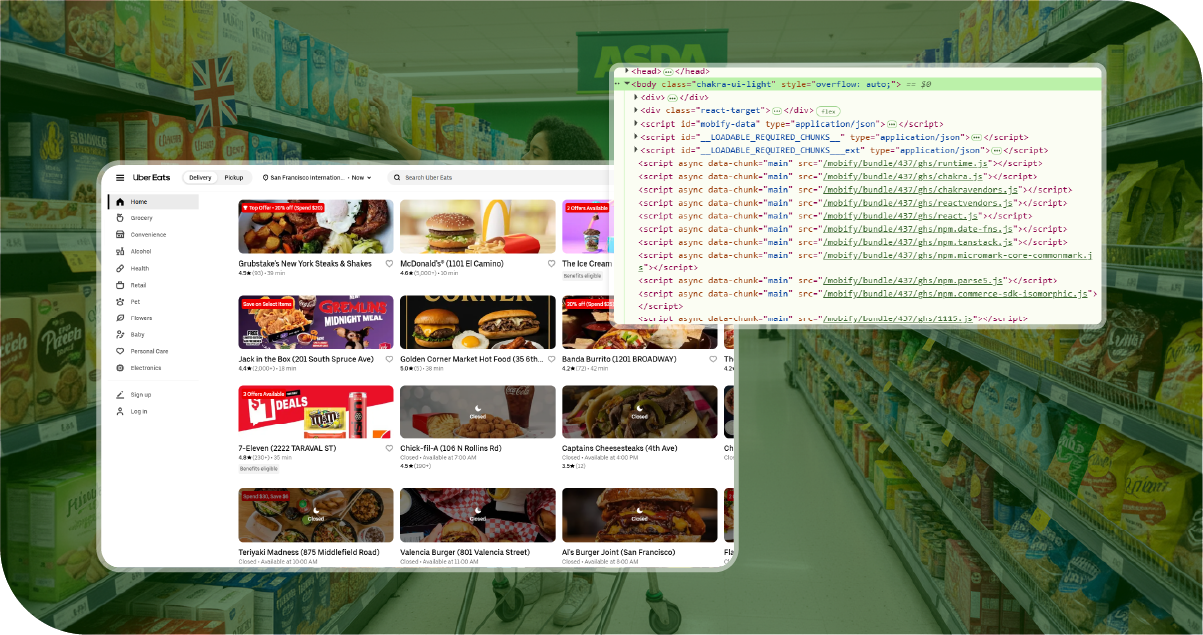Select the Electronics category icon

118,368
